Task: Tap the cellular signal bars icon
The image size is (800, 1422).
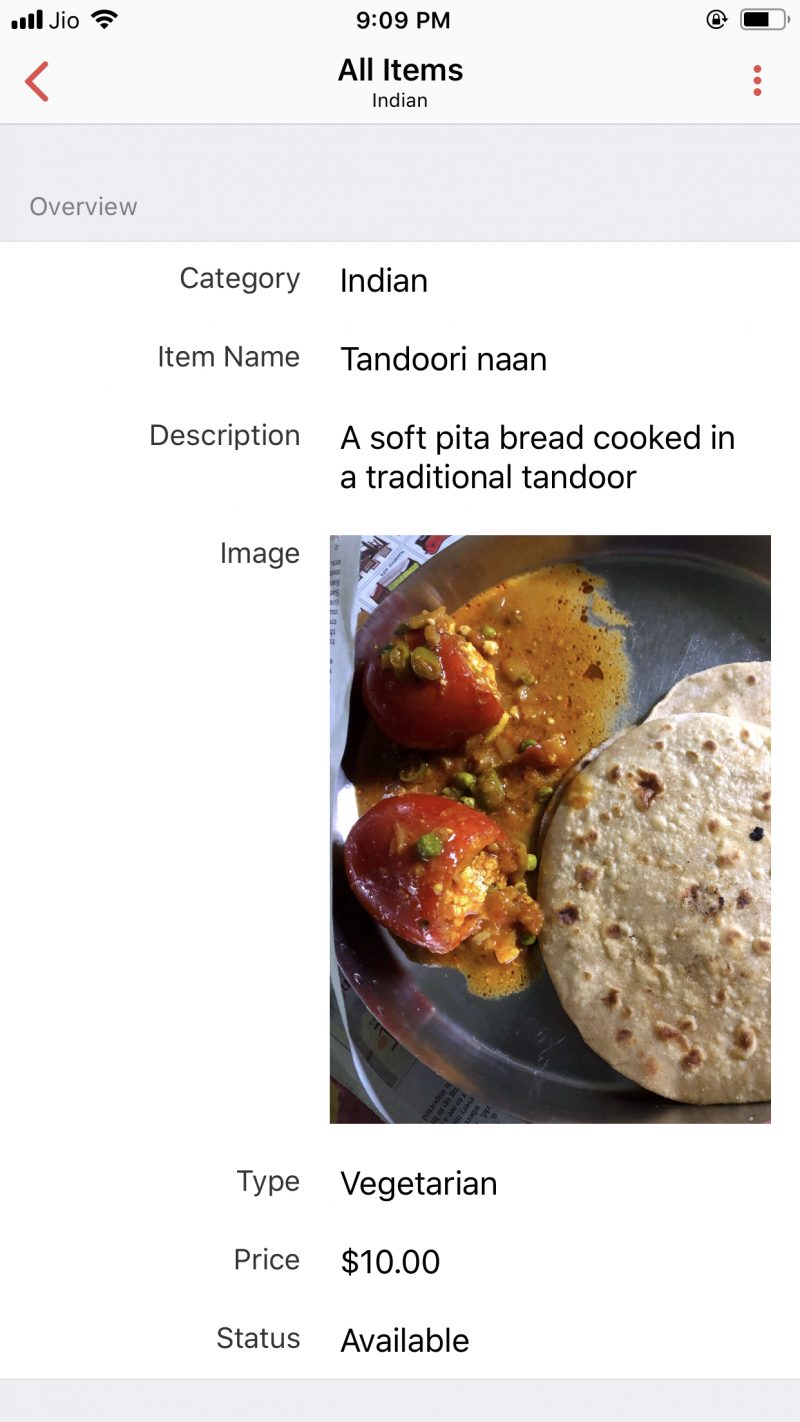Action: pyautogui.click(x=27, y=19)
